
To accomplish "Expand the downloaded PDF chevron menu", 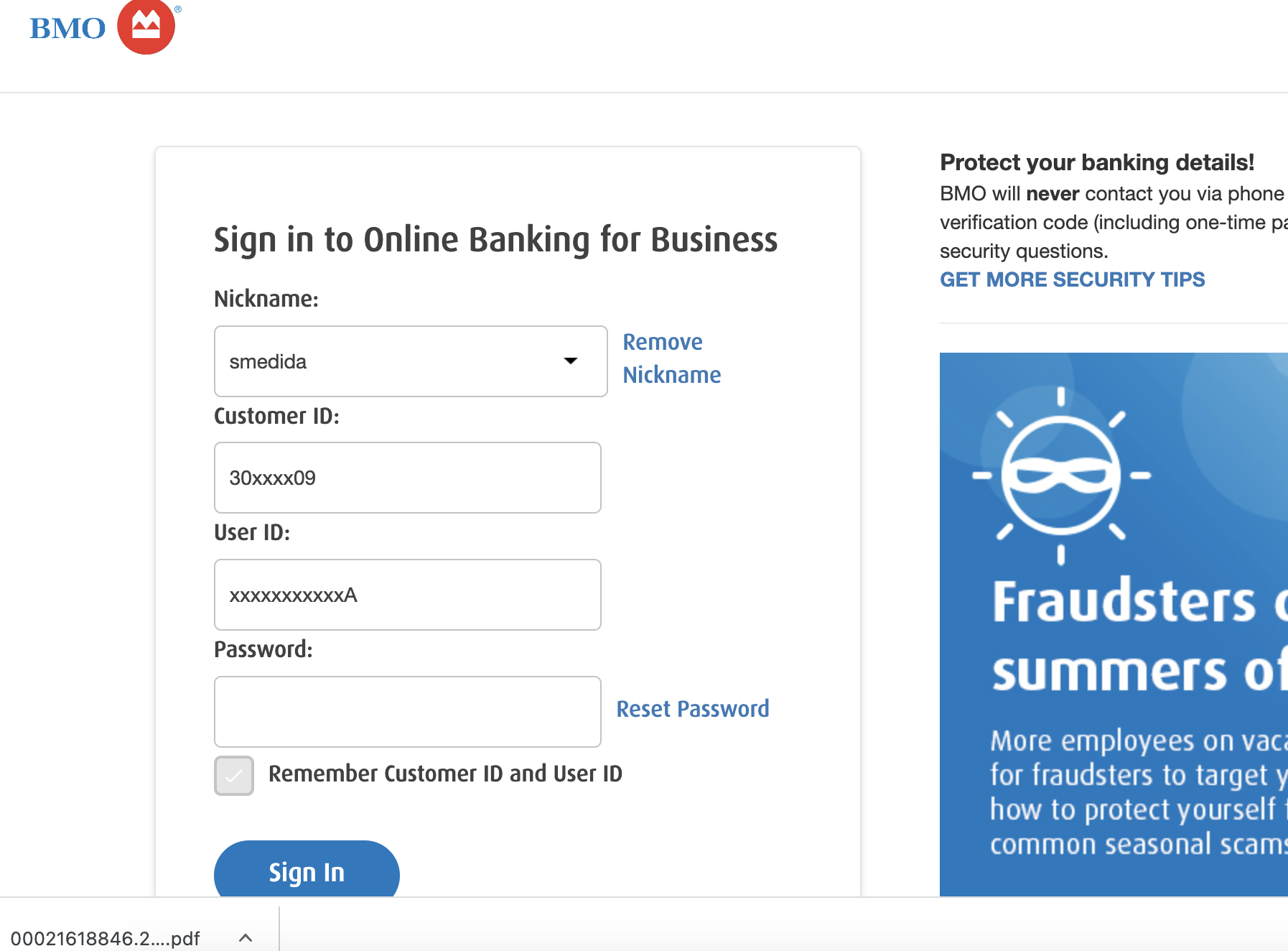I will [246, 937].
